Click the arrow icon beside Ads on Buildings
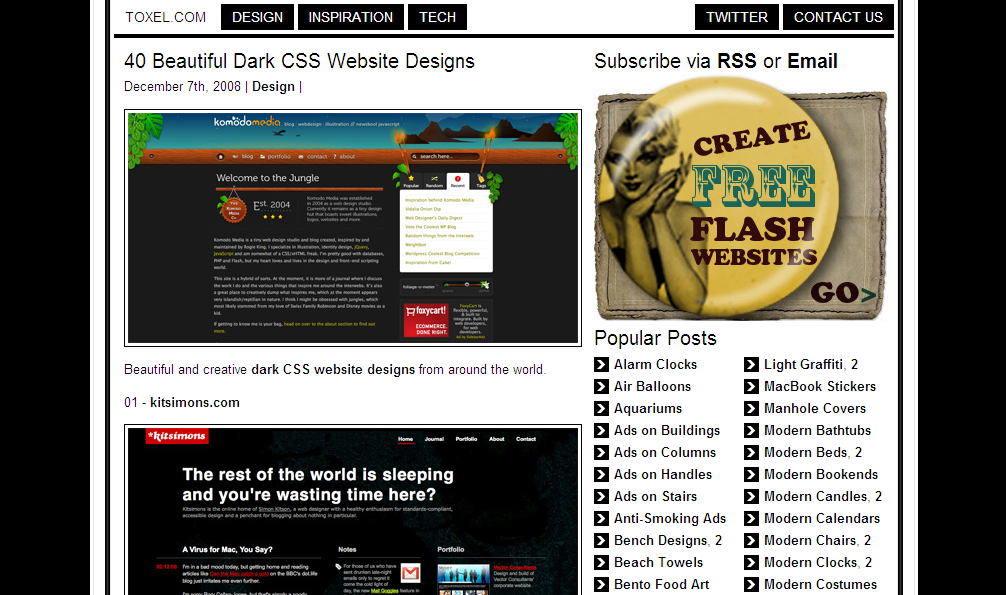Image resolution: width=1006 pixels, height=595 pixels. pyautogui.click(x=601, y=431)
